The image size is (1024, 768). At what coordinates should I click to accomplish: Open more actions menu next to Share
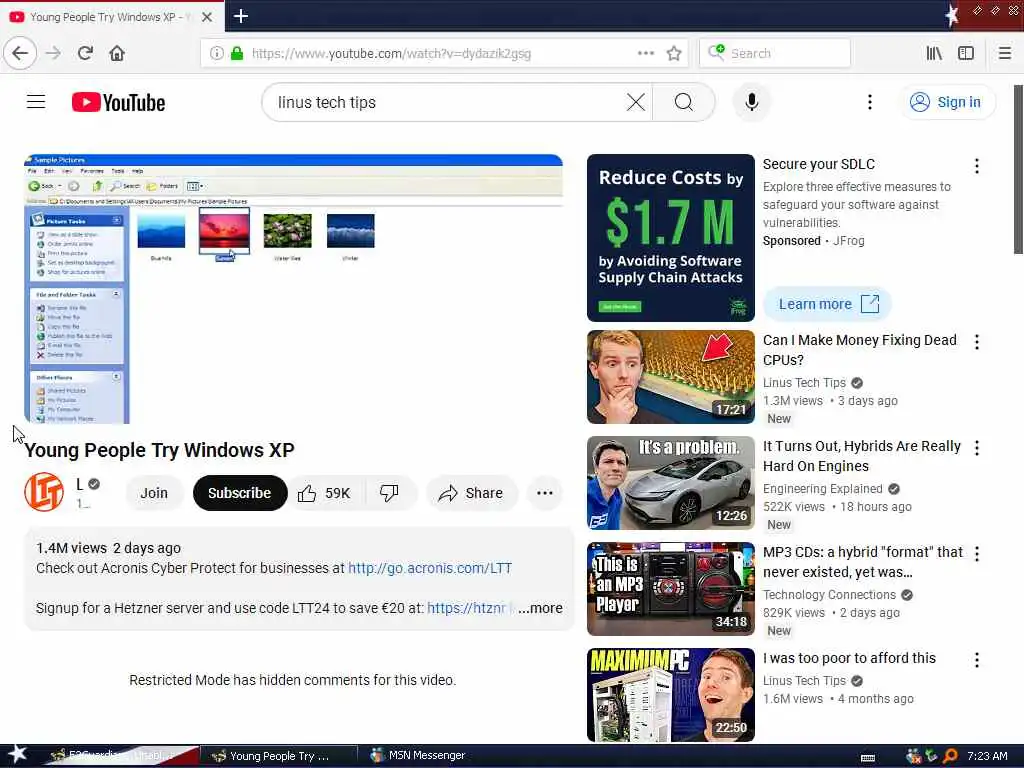click(545, 493)
